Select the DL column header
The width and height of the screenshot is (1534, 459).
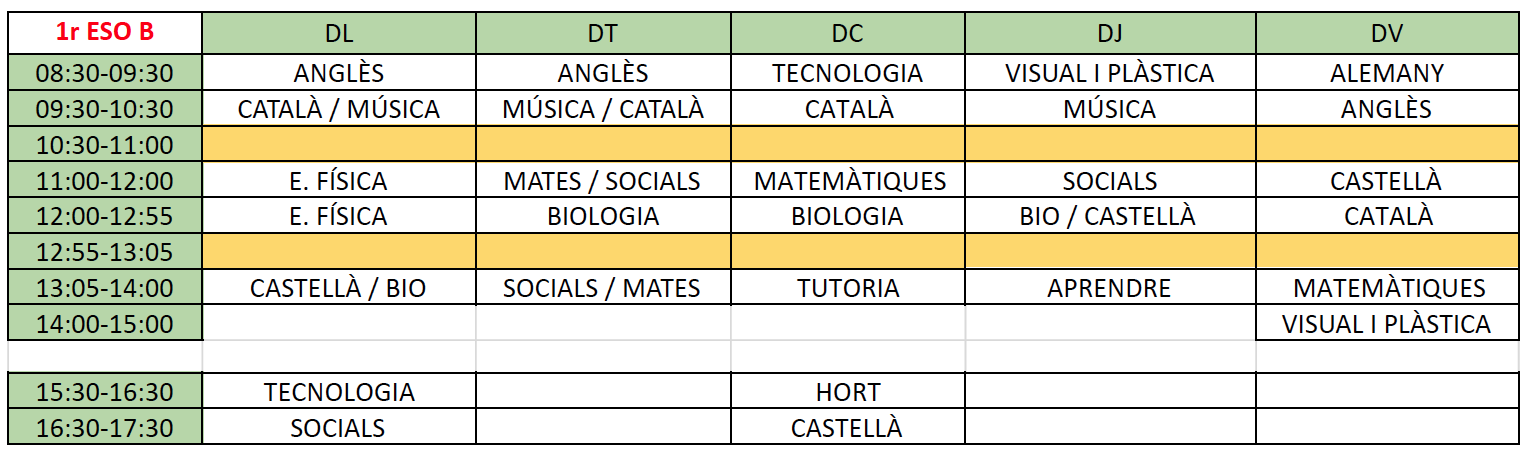(x=339, y=33)
